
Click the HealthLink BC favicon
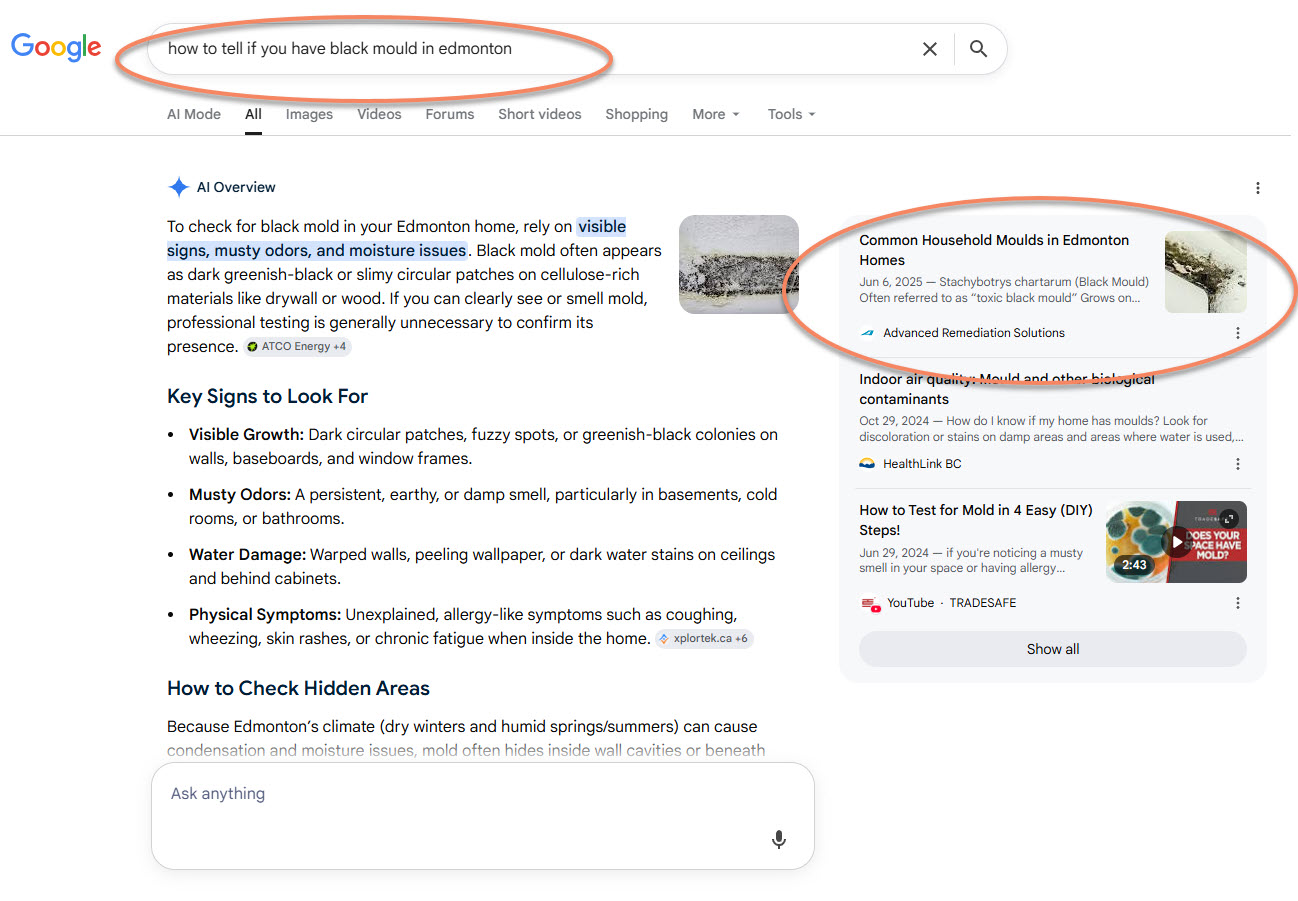(x=867, y=464)
